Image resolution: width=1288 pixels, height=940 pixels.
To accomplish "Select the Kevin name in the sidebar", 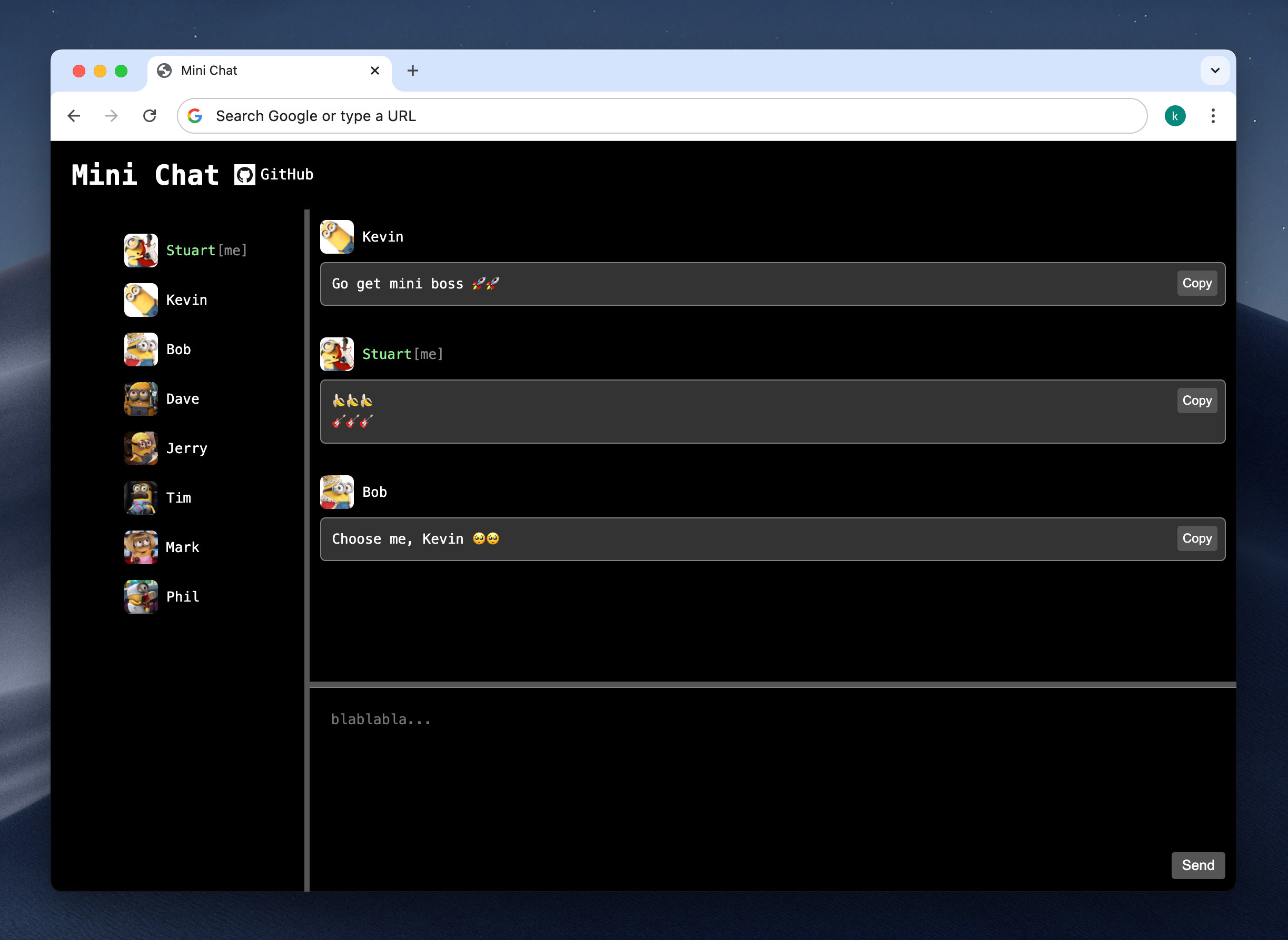I will tap(187, 300).
